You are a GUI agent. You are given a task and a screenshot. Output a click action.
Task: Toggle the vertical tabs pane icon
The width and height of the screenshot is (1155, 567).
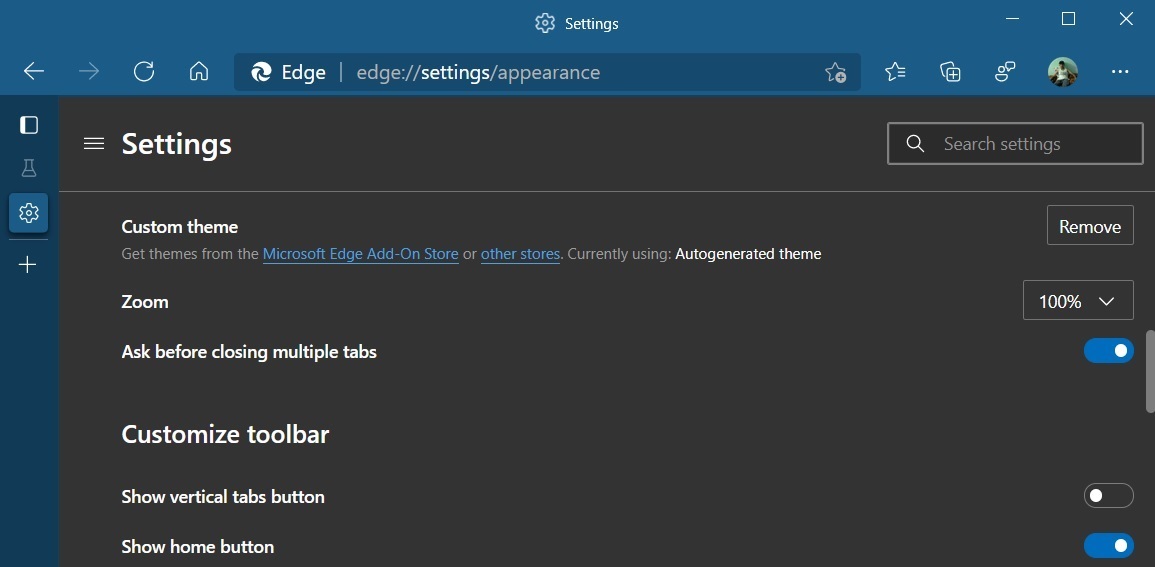coord(29,125)
